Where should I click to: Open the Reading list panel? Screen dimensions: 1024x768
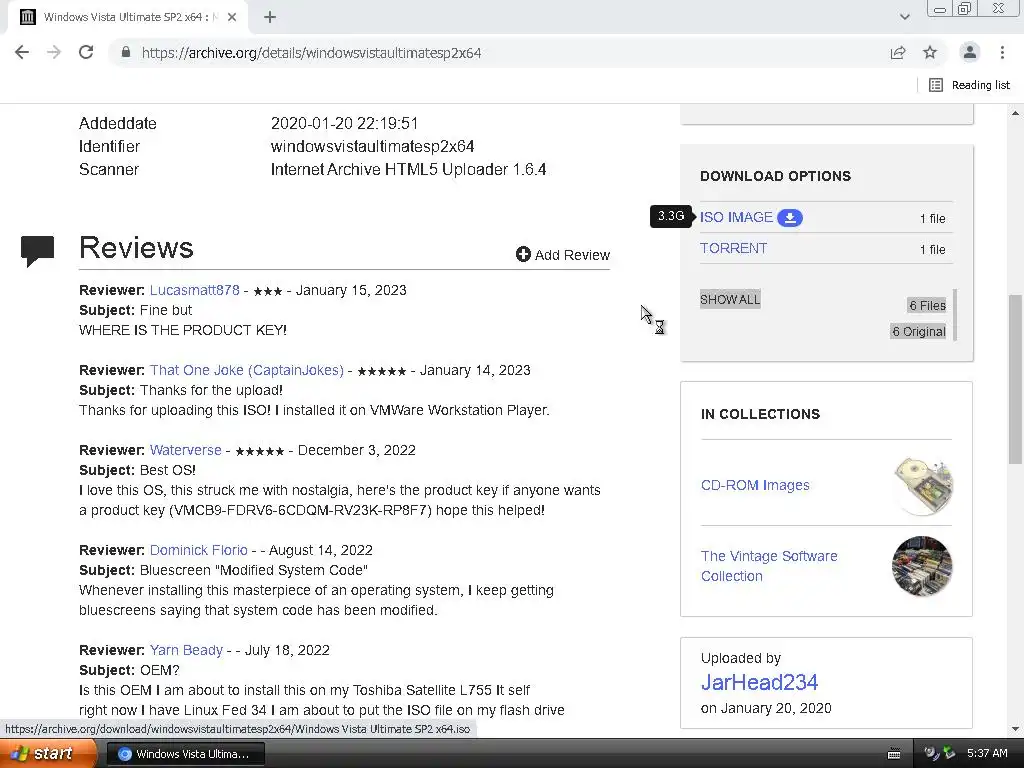coord(969,85)
